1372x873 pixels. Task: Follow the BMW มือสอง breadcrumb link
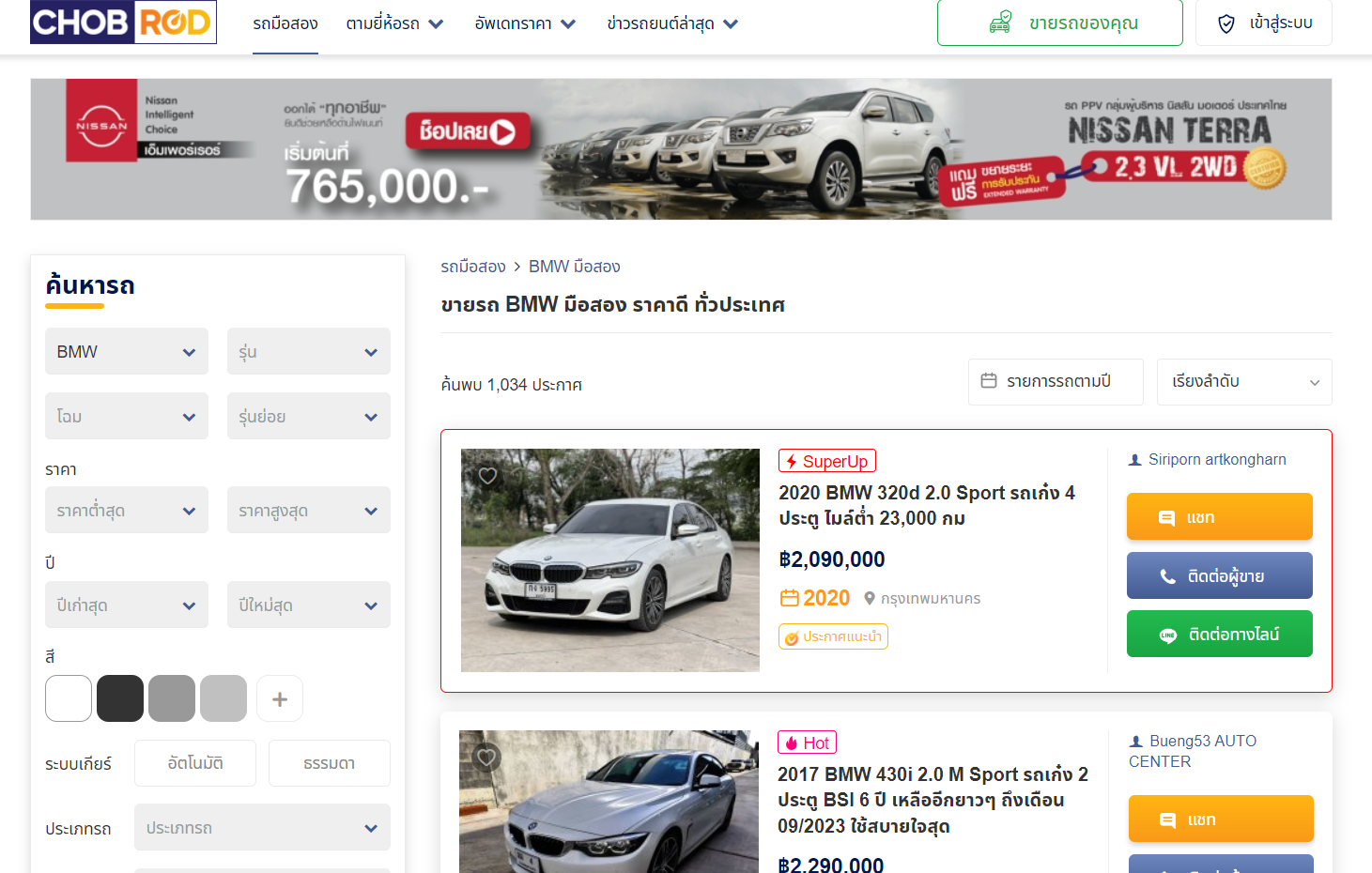pyautogui.click(x=574, y=266)
